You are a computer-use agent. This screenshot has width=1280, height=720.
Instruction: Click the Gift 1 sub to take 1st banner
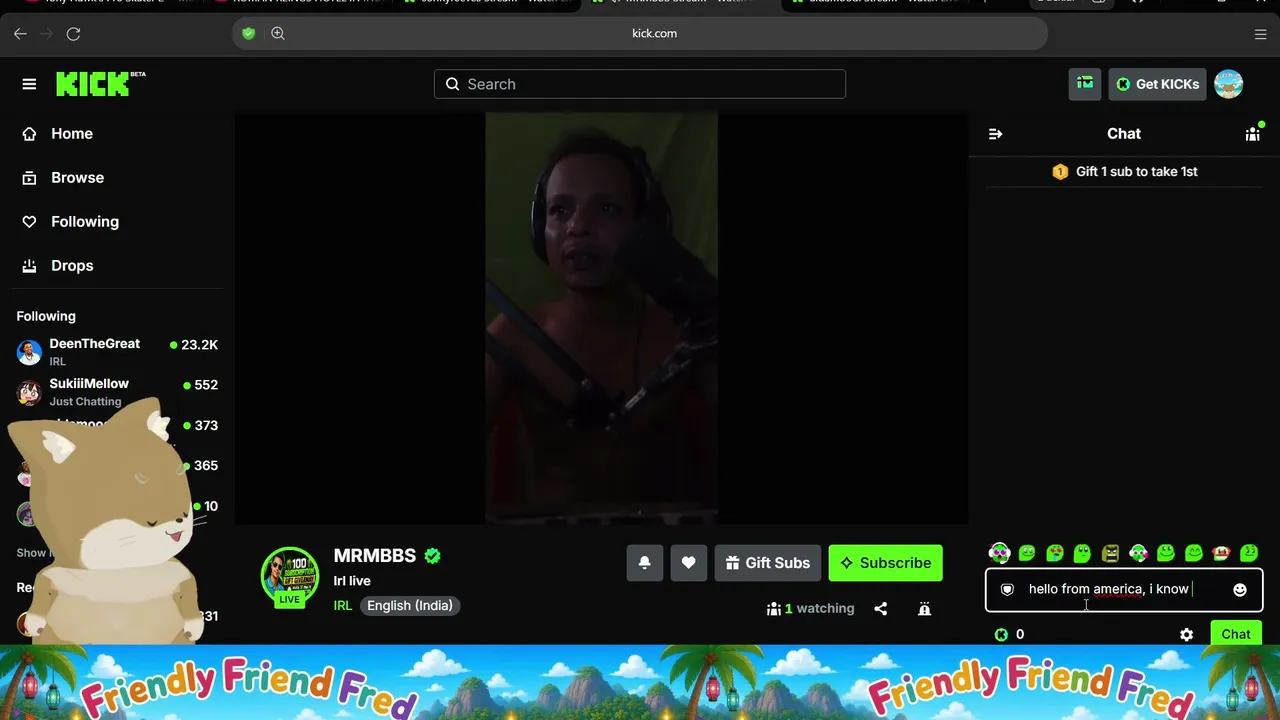coord(1124,172)
